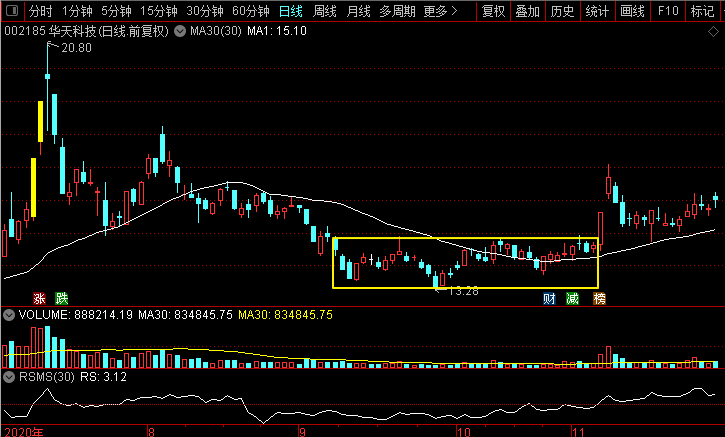Click the month 10 axis marker
The image size is (725, 437).
(463, 432)
